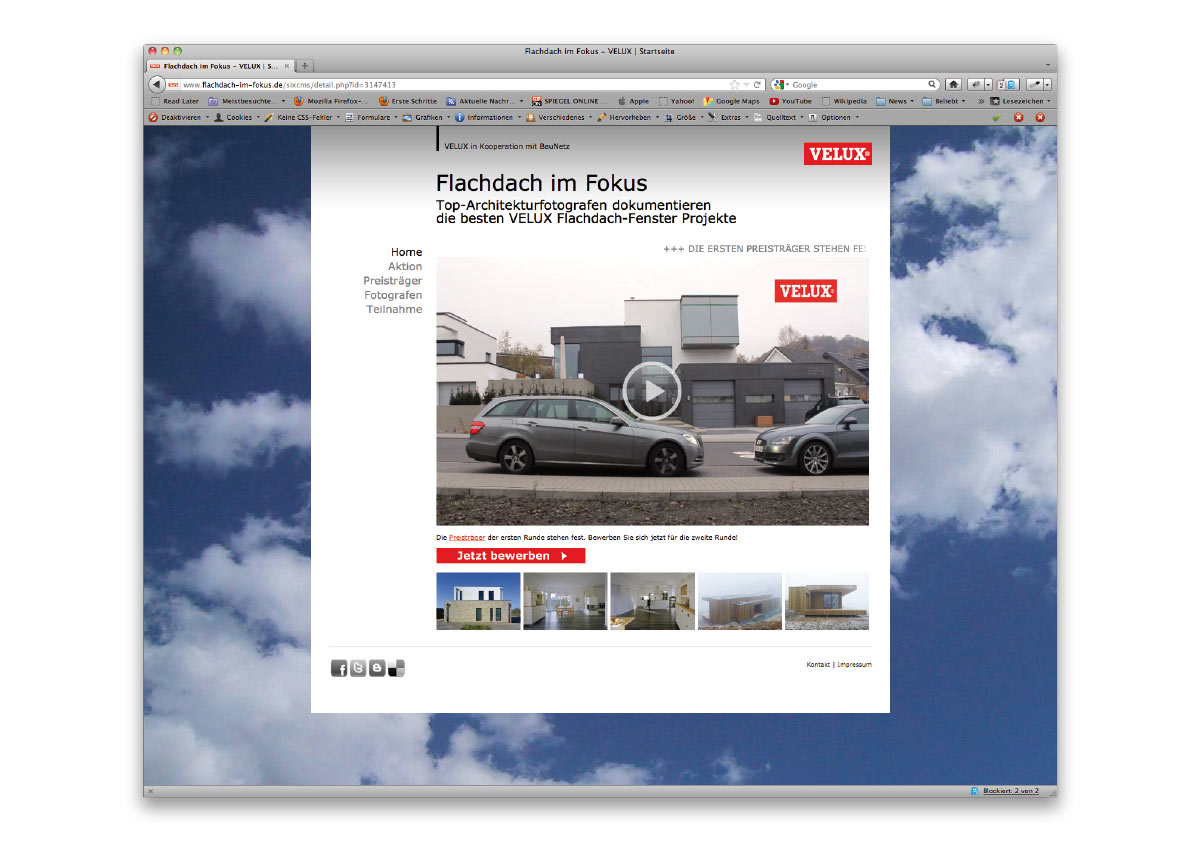Viewport: 1200px width, 860px height.
Task: Go to Home in the site navigation
Action: (x=407, y=252)
